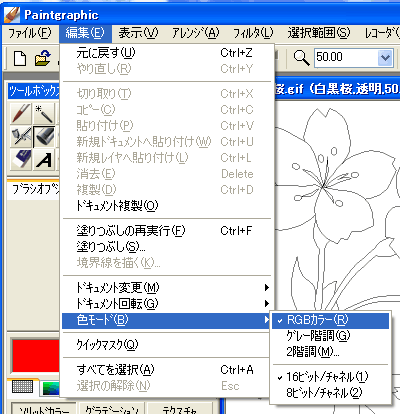Select checked RGBカラー(R) color mode
Screen dimensions: 400x414
pyautogui.click(x=330, y=320)
